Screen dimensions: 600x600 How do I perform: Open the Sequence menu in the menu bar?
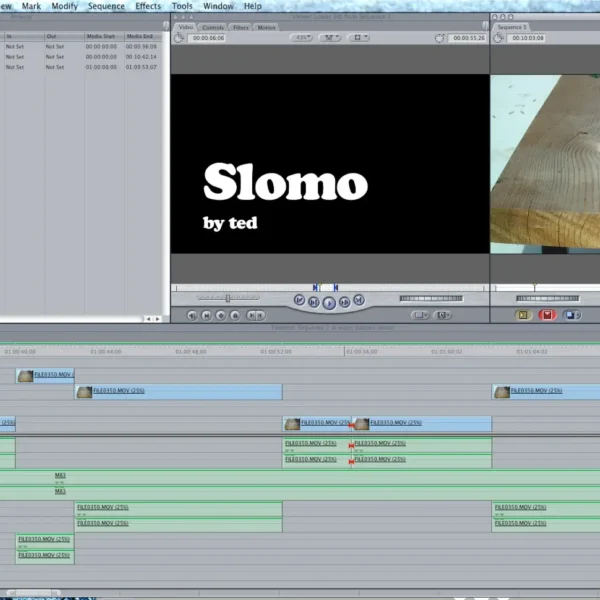pos(106,6)
